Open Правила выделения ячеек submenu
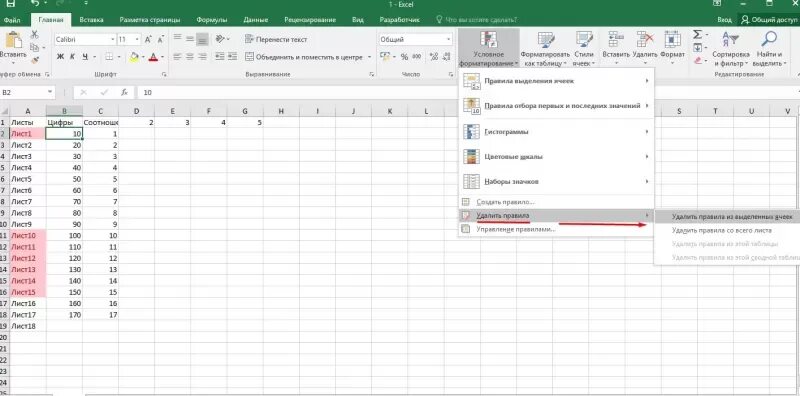The image size is (800, 396). click(x=556, y=81)
